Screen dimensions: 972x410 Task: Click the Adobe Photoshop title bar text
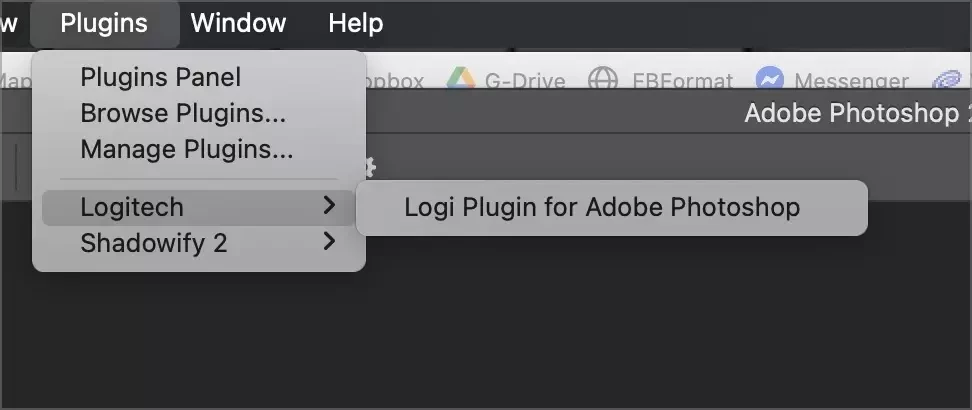[x=857, y=114]
